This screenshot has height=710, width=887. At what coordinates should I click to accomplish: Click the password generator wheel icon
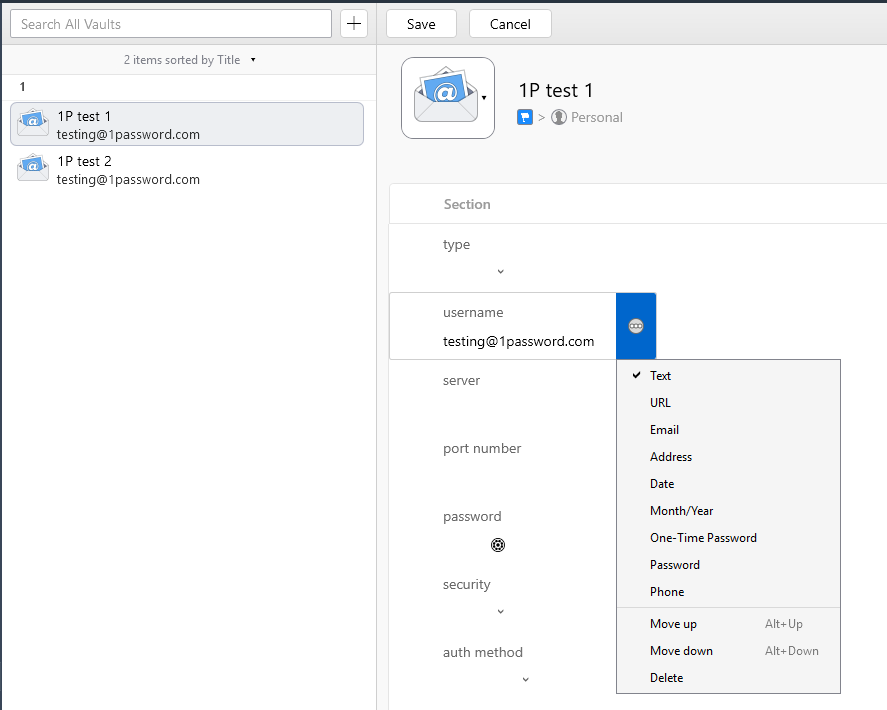pos(498,545)
